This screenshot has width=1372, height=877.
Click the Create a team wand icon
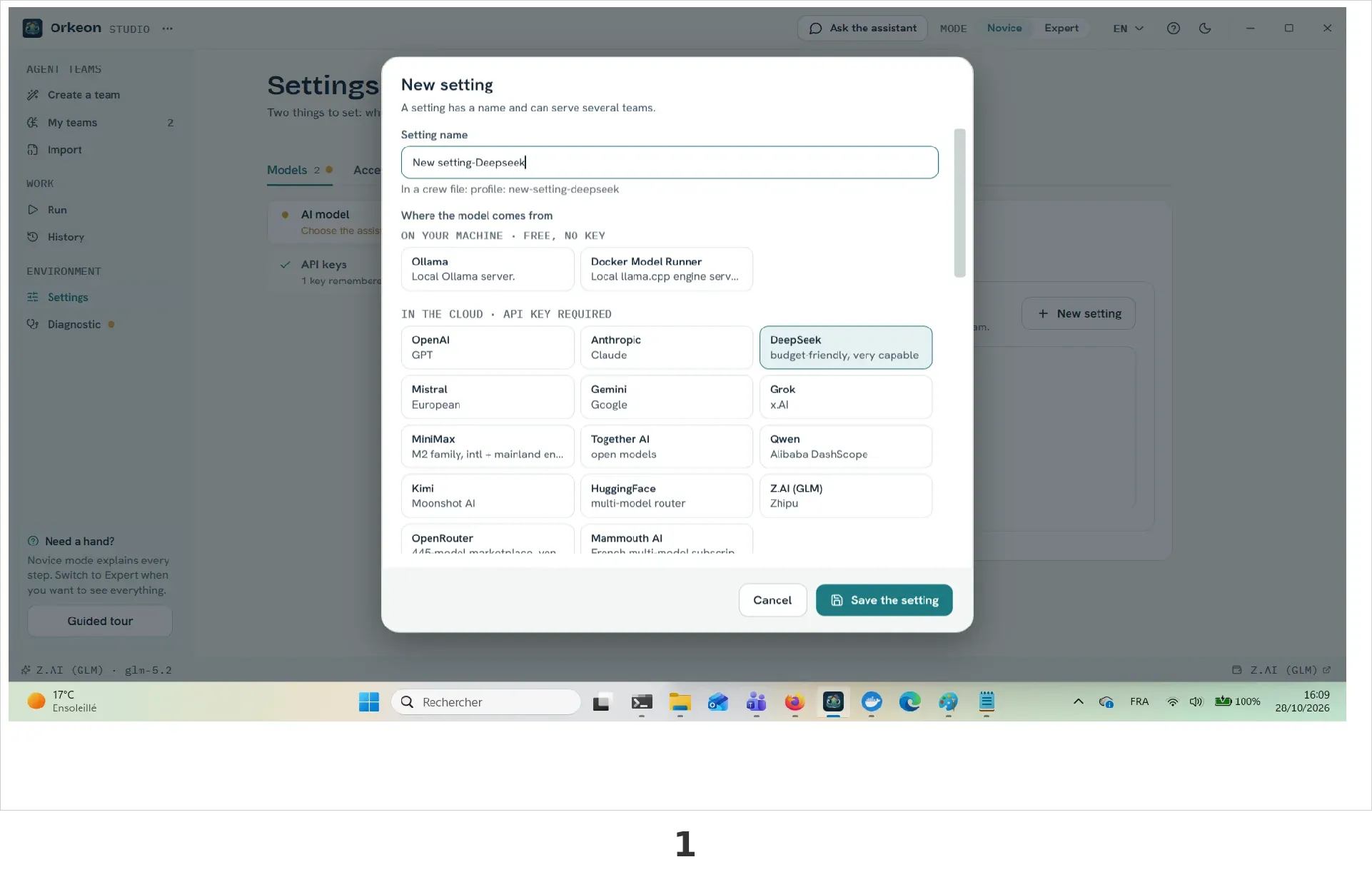33,95
